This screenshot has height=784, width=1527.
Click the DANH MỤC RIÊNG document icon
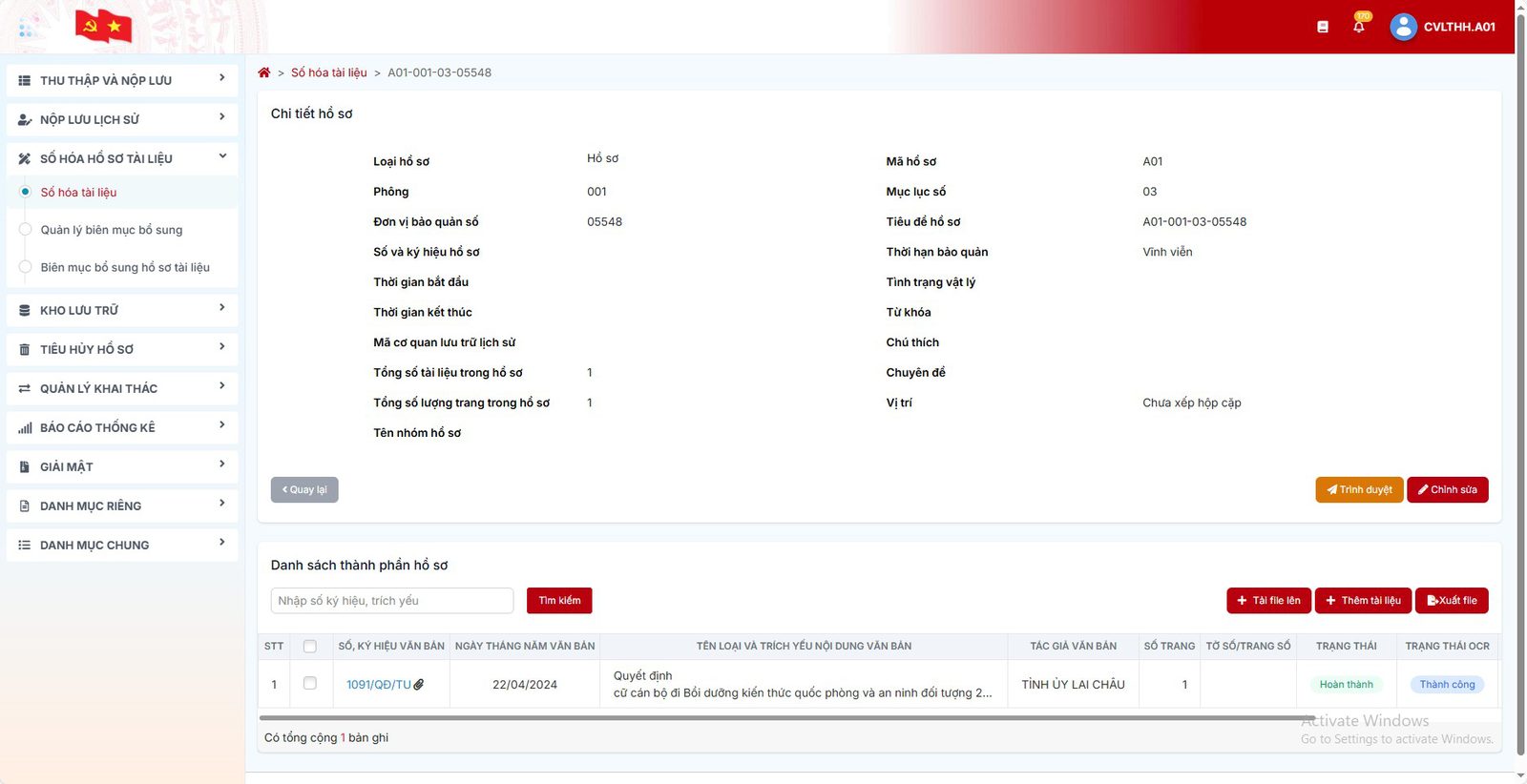(25, 506)
